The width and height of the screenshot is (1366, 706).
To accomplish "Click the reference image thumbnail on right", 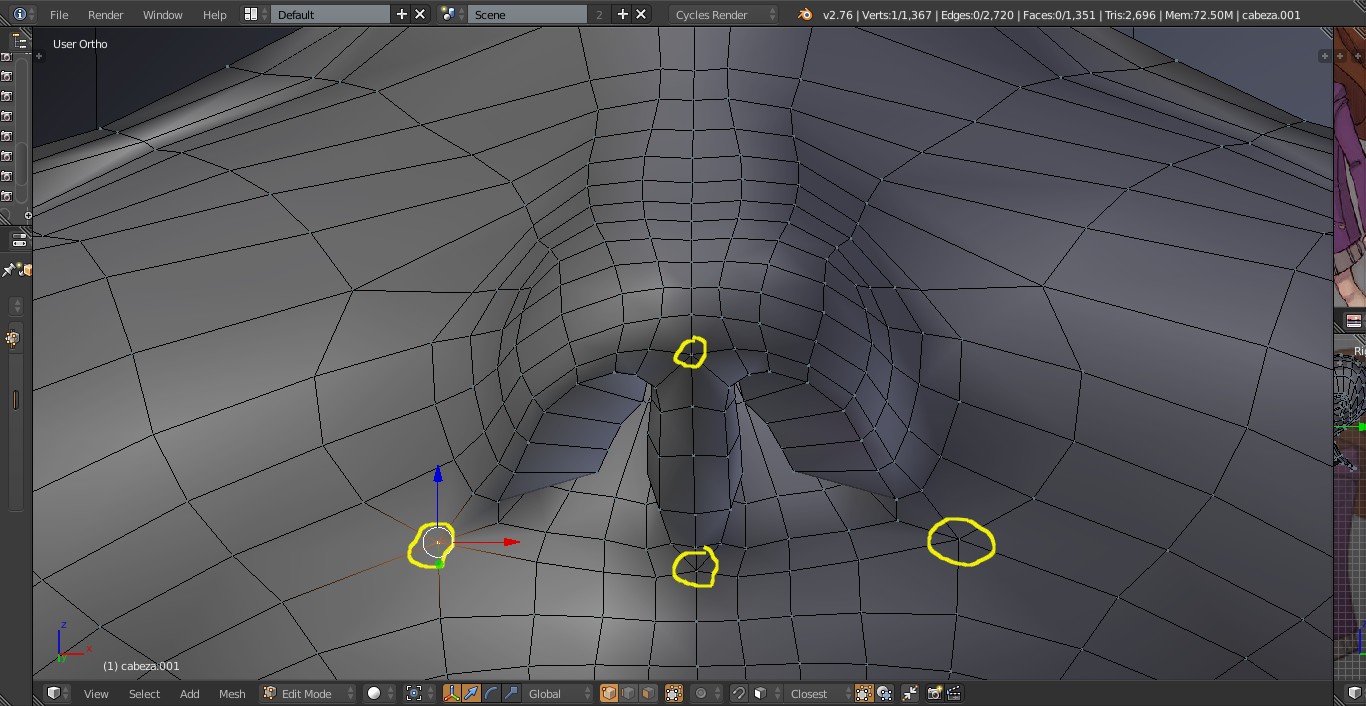I will pyautogui.click(x=1350, y=165).
